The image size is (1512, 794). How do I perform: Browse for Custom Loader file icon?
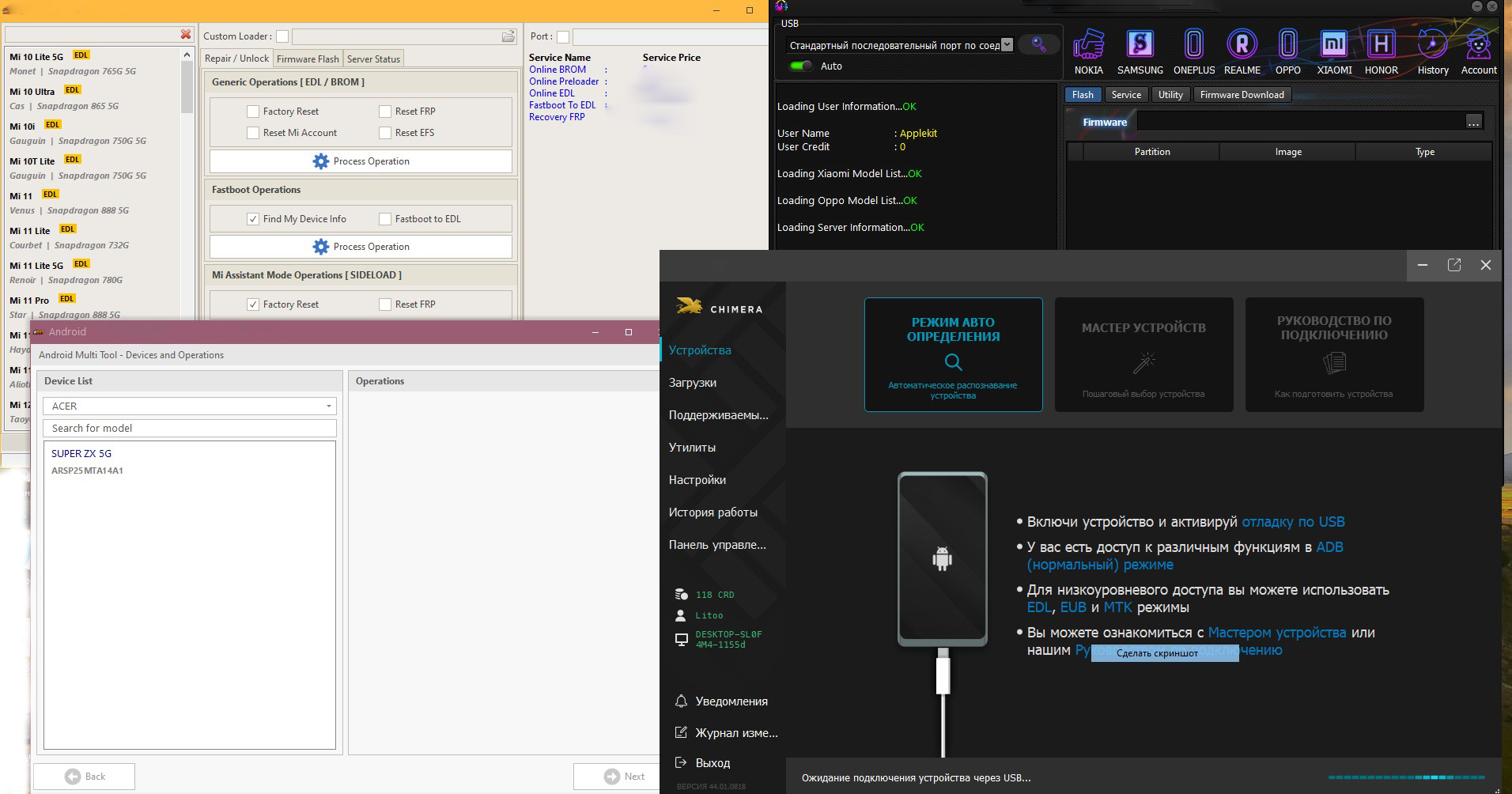pos(508,36)
